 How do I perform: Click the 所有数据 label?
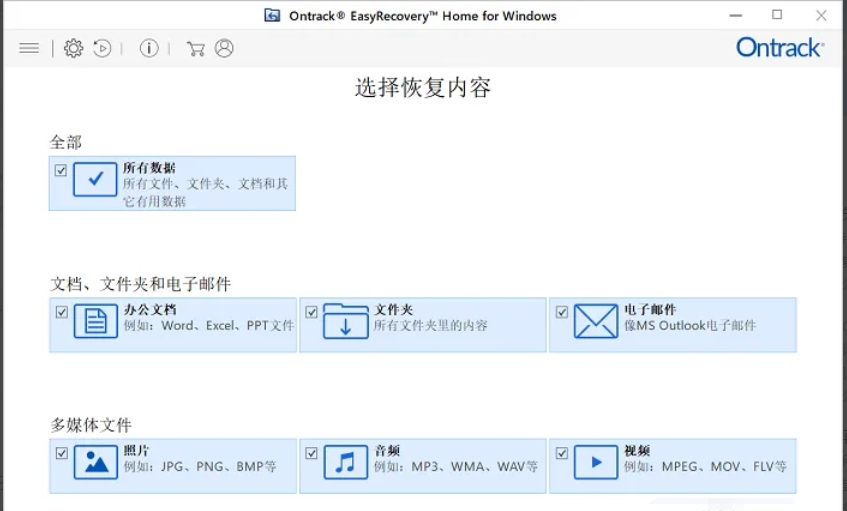(149, 168)
